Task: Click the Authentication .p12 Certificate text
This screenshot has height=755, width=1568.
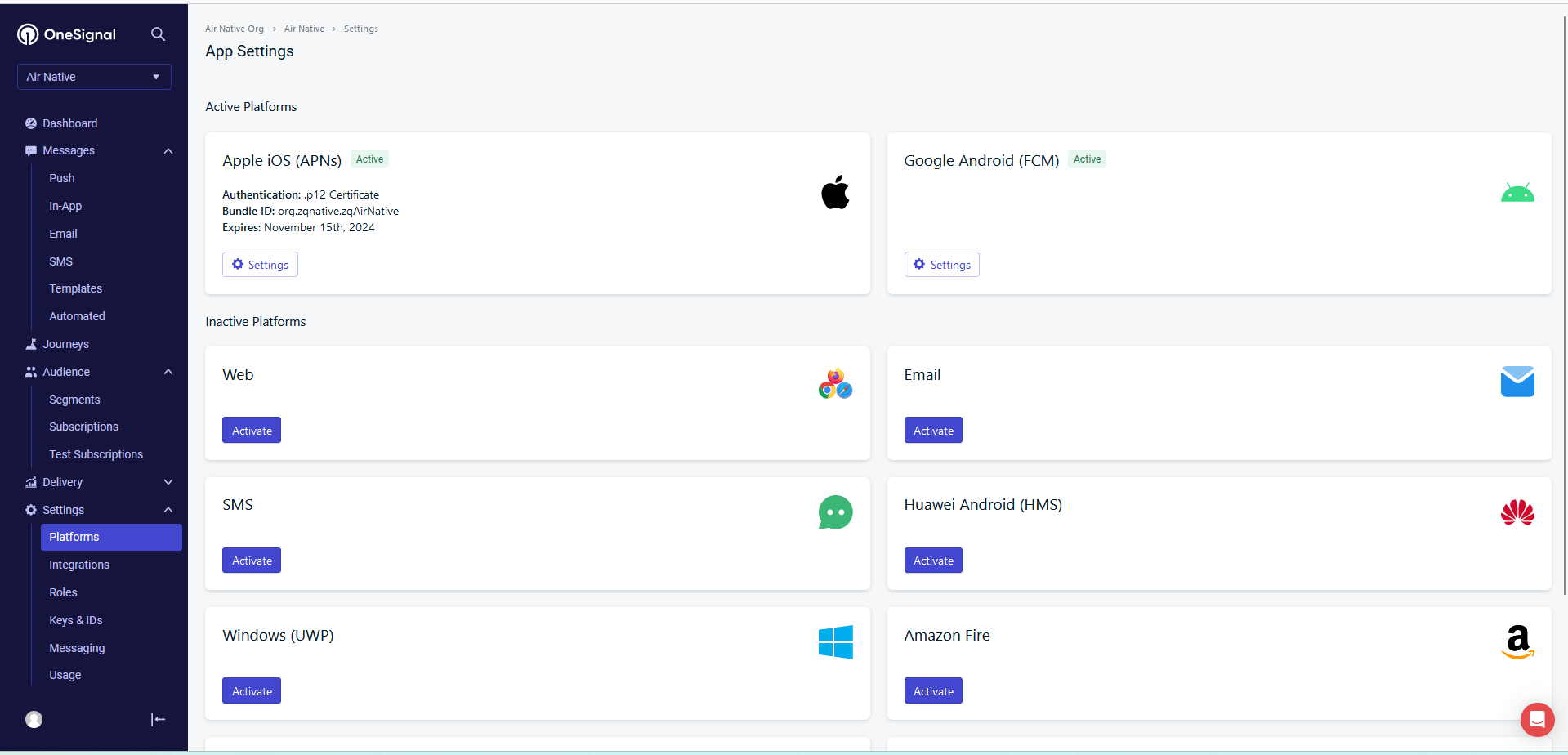Action: (x=301, y=194)
